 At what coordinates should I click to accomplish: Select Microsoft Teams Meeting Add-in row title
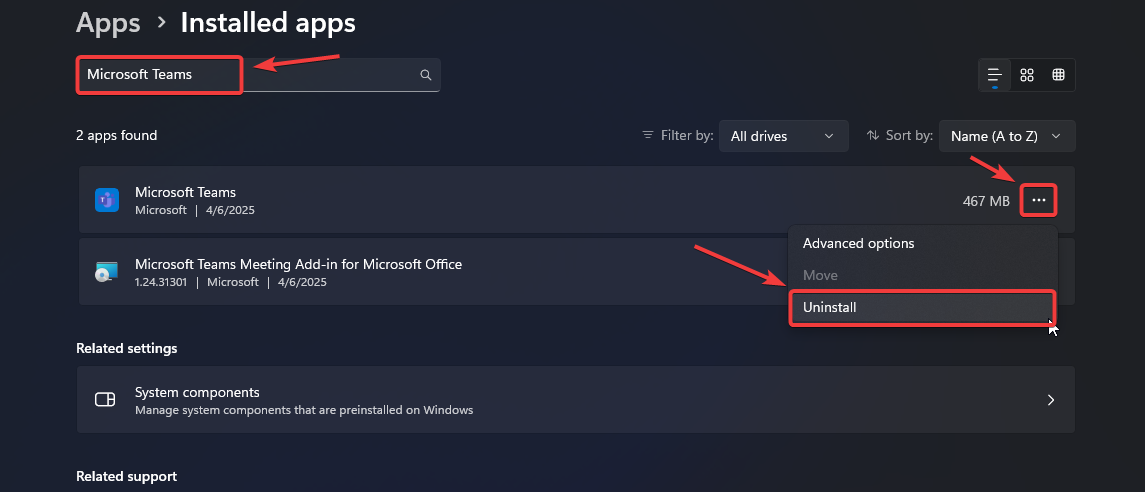pyautogui.click(x=299, y=264)
